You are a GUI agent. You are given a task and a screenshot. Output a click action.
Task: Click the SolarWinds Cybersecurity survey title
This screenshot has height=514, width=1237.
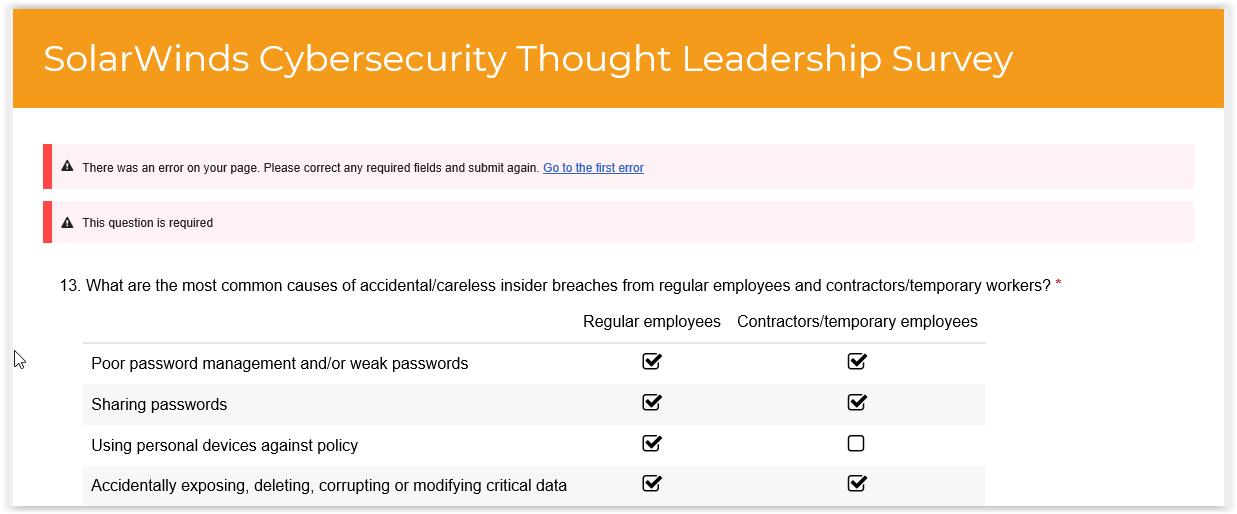(x=528, y=59)
